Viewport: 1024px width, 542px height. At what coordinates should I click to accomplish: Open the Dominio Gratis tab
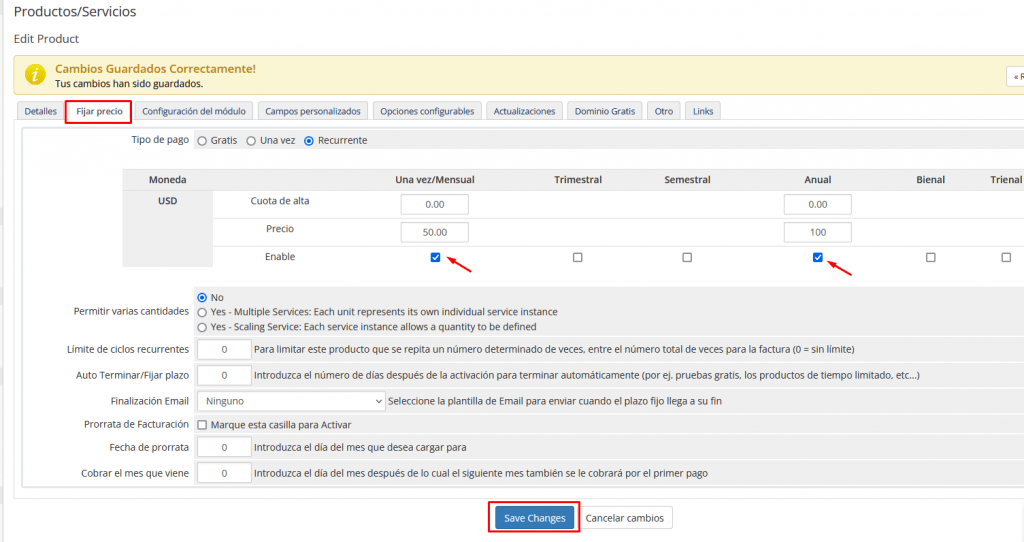pyautogui.click(x=605, y=111)
